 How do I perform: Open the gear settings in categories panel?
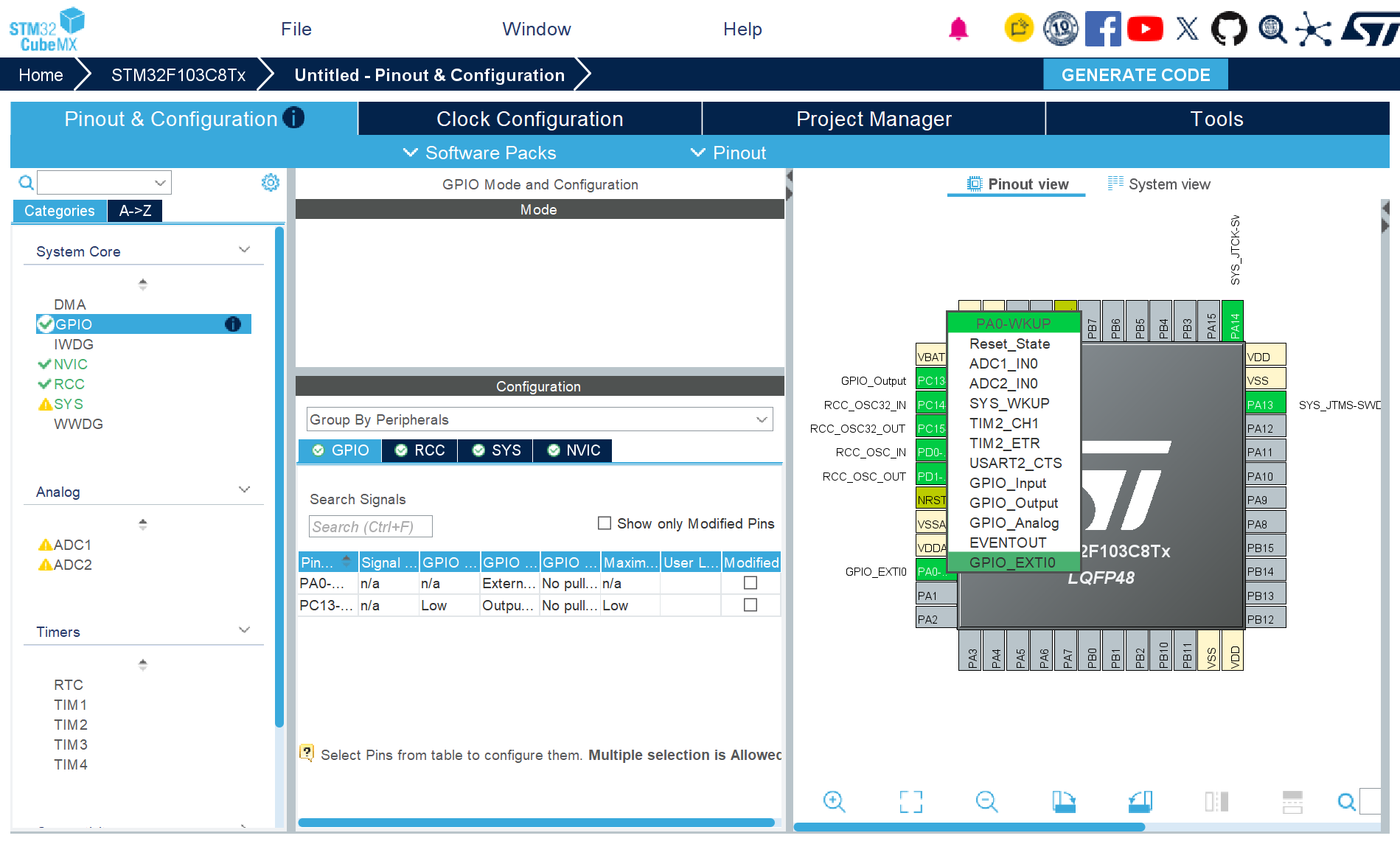pyautogui.click(x=271, y=183)
